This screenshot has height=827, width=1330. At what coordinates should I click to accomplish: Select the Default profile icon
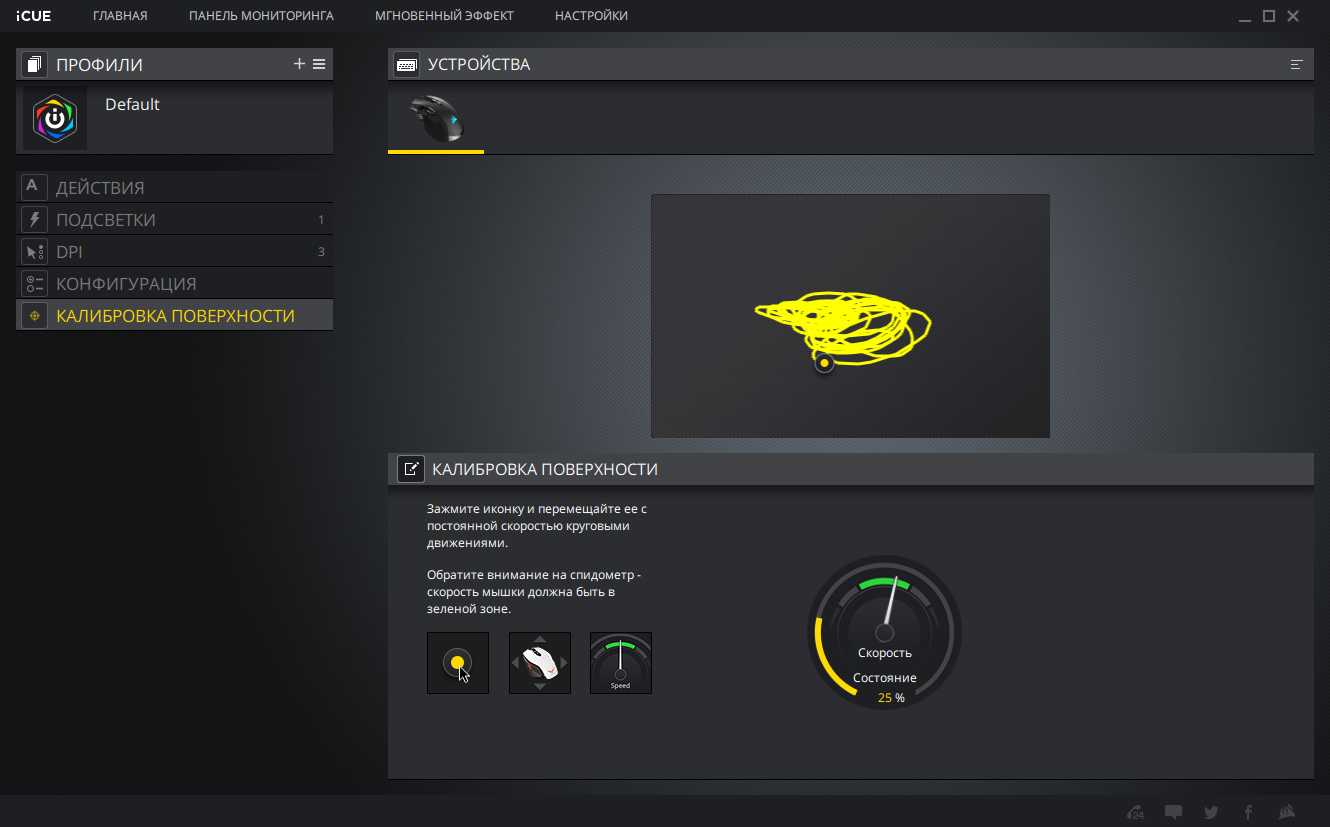click(55, 118)
